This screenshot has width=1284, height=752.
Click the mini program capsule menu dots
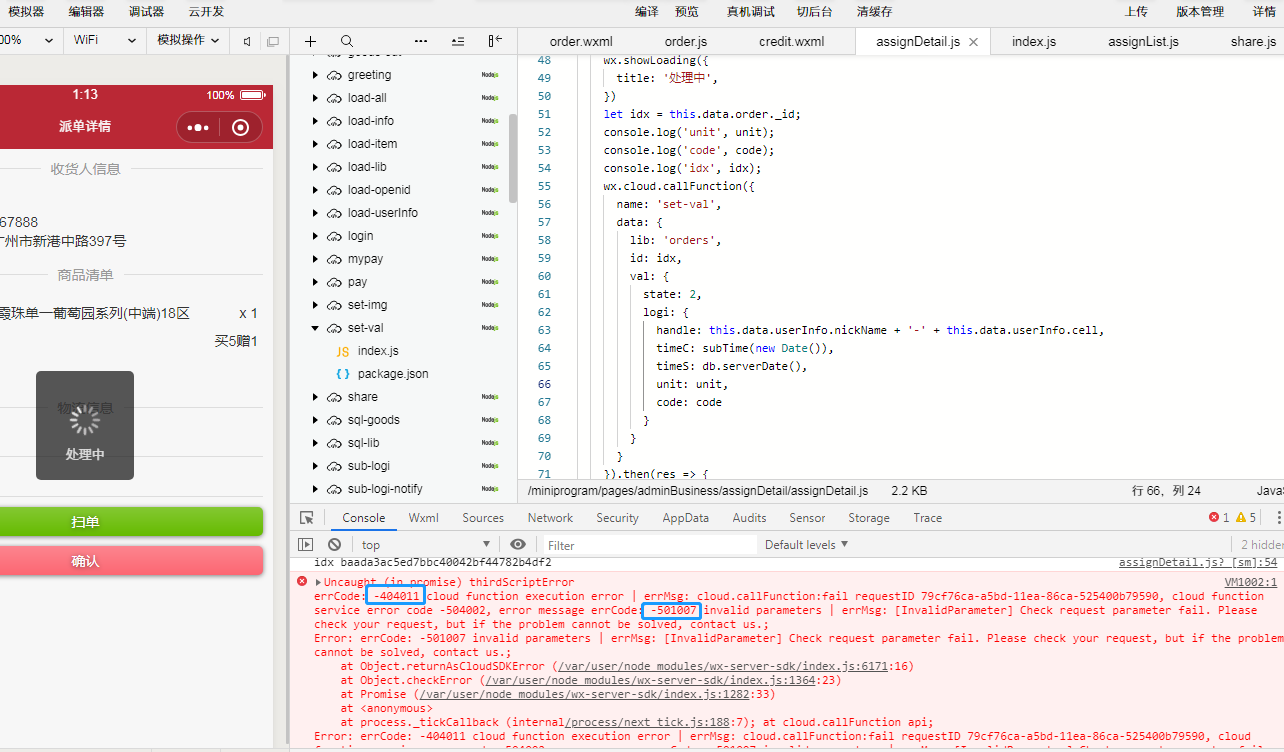(x=198, y=127)
